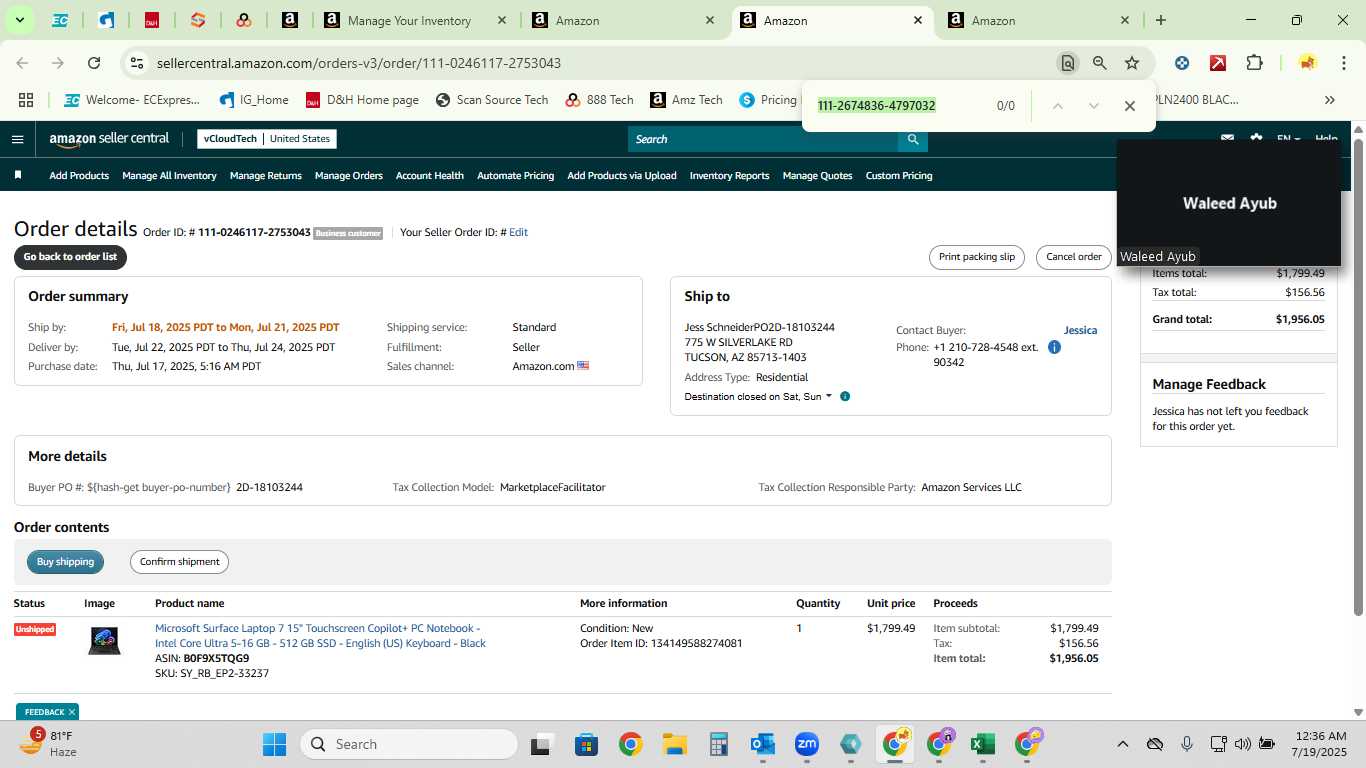
Task: Expand the Destination closed on Sat, Sun dropdown
Action: tap(759, 396)
